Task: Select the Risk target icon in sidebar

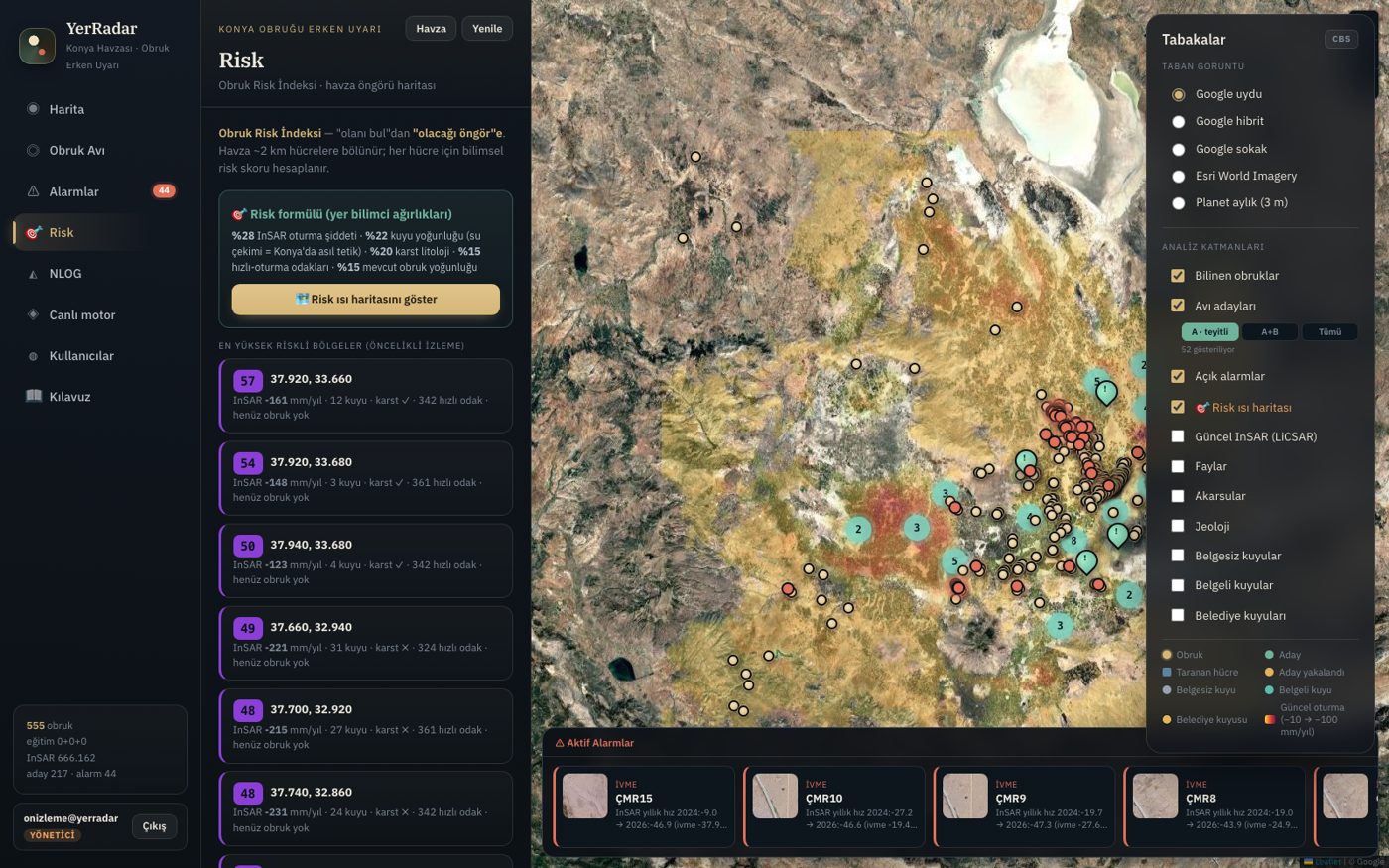Action: (33, 232)
